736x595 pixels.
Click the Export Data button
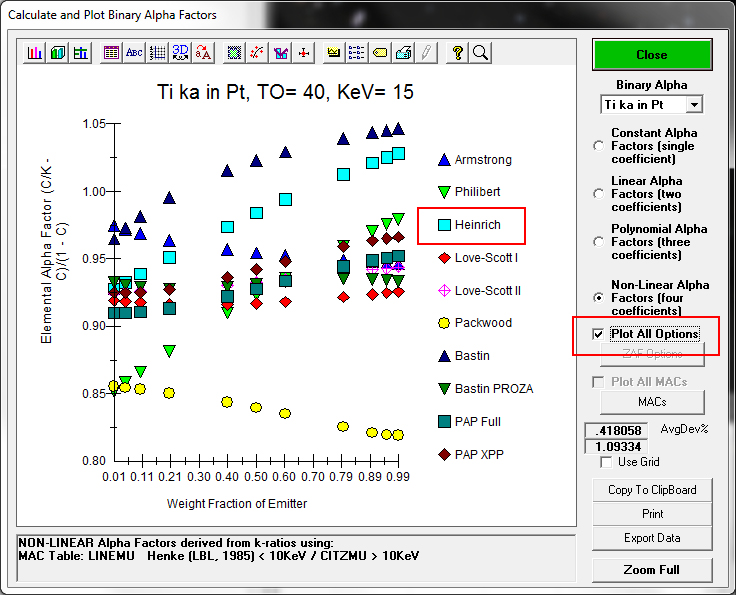652,538
